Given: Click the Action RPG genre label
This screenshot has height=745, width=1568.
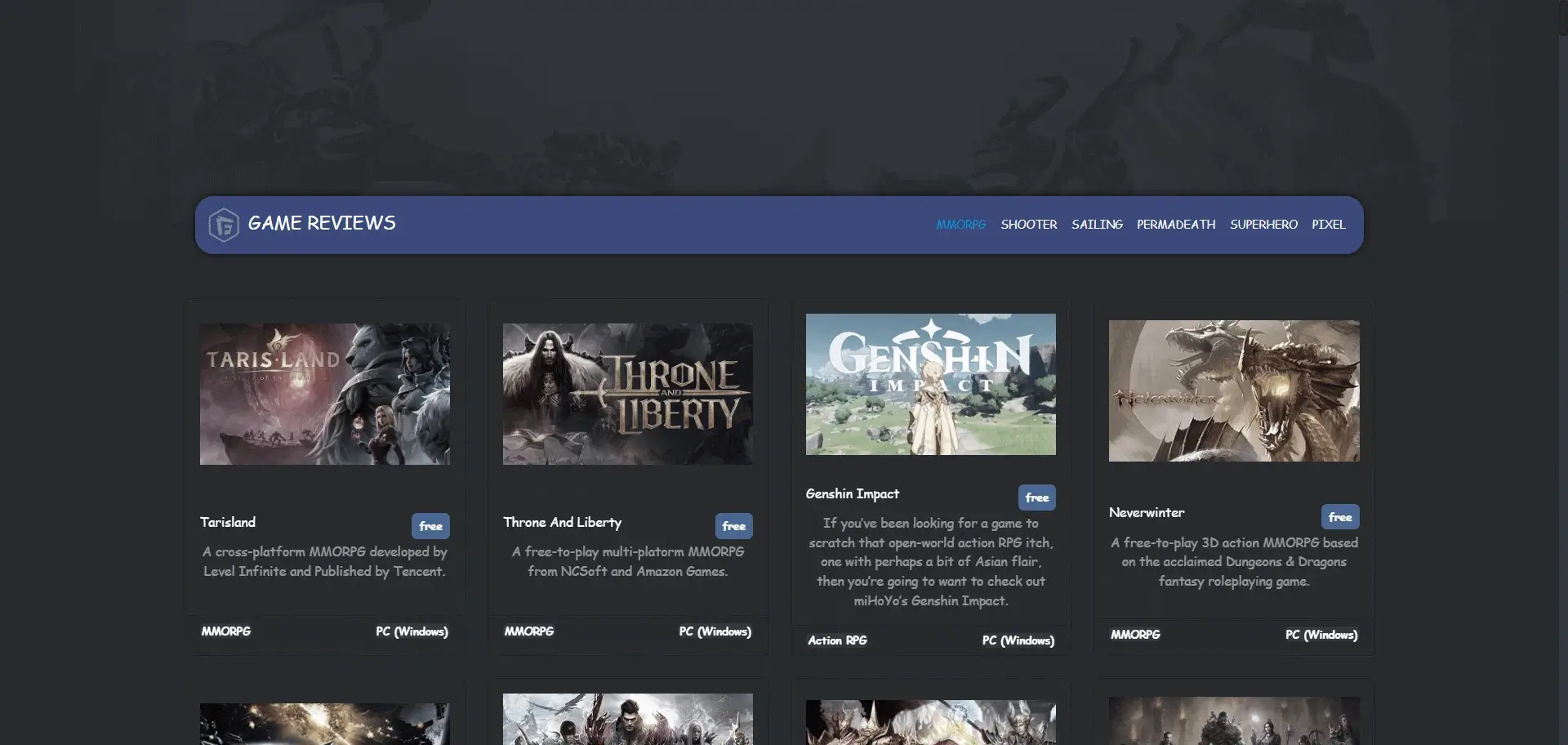Looking at the screenshot, I should coord(837,640).
